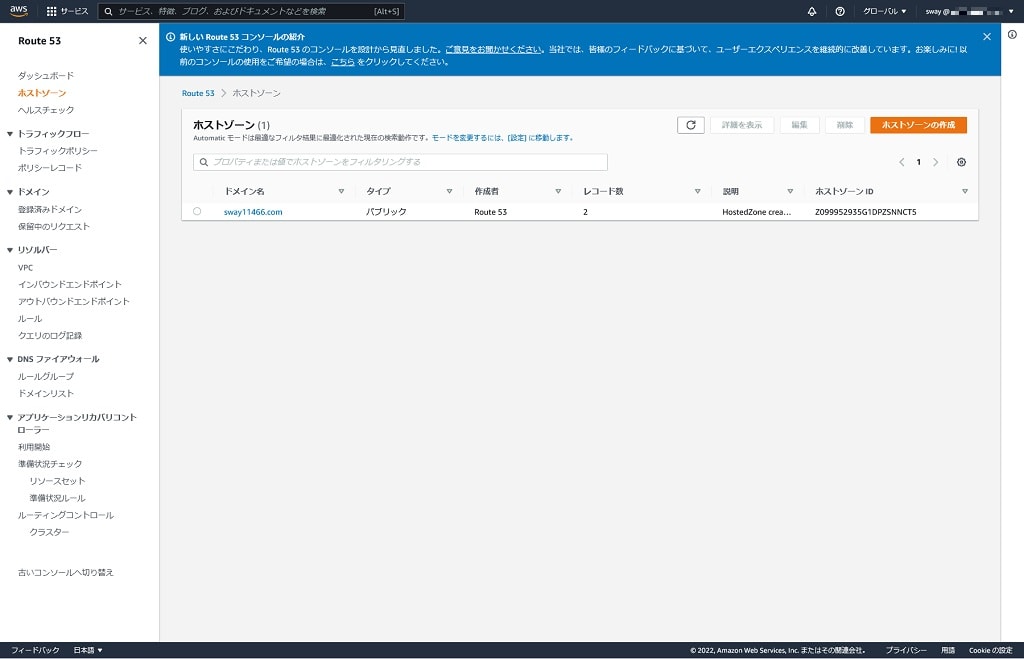Screen dimensions: 1024x659
Task: Sort by the 作成者 column arrow
Action: (x=558, y=191)
